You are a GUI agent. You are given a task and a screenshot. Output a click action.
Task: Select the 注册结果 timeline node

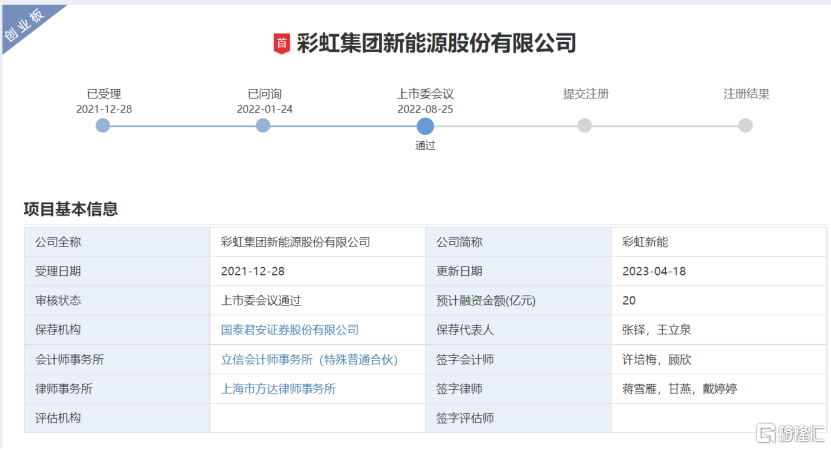745,126
